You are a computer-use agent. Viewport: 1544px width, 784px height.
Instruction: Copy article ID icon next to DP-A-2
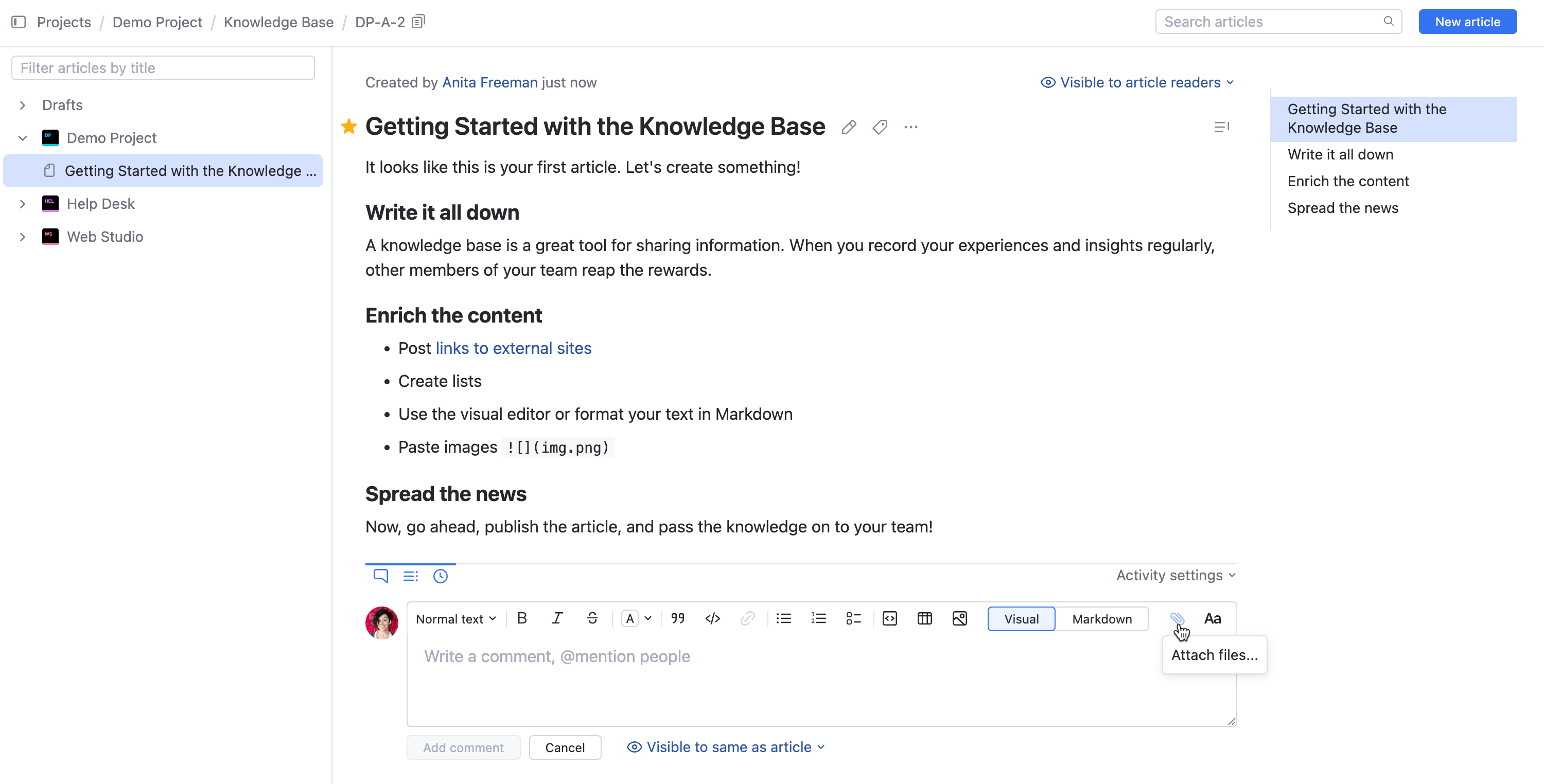418,22
